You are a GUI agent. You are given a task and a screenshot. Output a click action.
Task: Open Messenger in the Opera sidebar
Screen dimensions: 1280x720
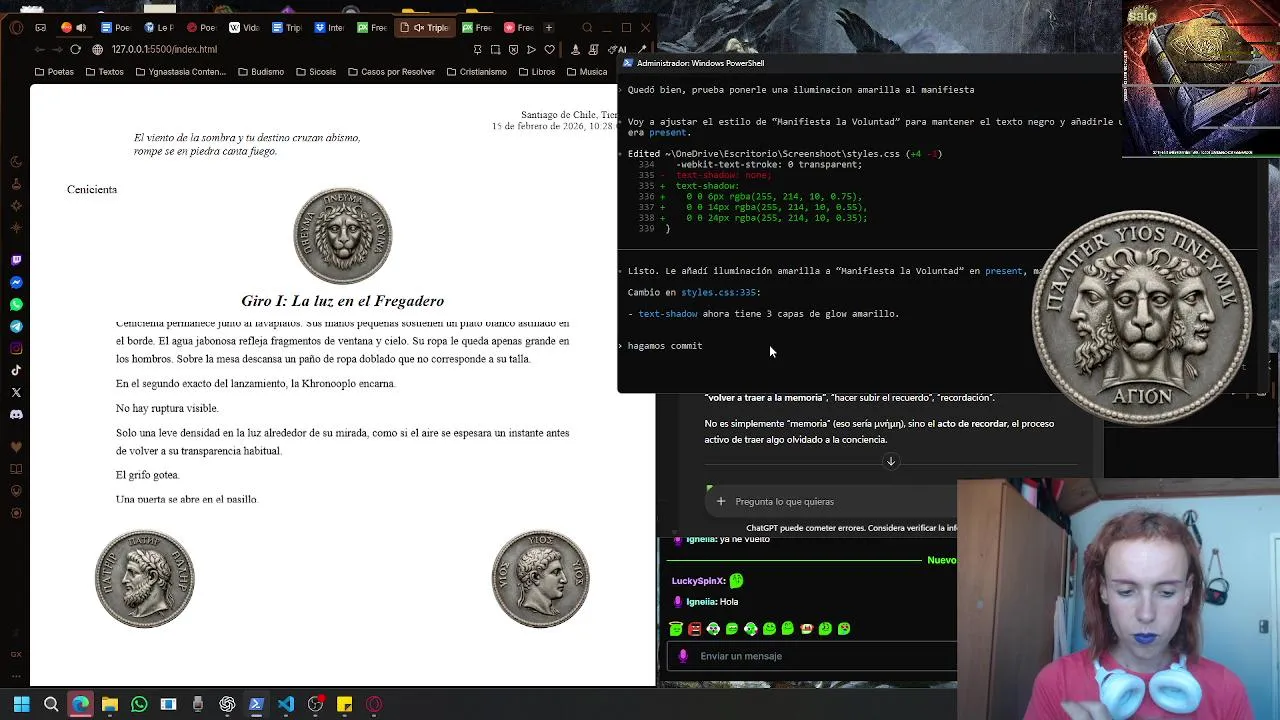coord(16,282)
